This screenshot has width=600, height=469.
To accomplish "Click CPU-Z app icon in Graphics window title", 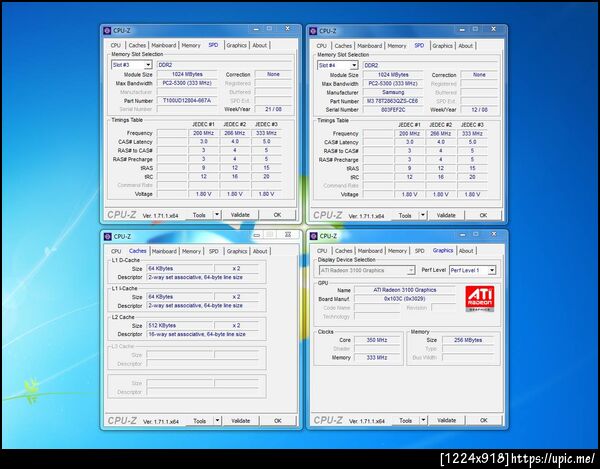I will (x=313, y=236).
